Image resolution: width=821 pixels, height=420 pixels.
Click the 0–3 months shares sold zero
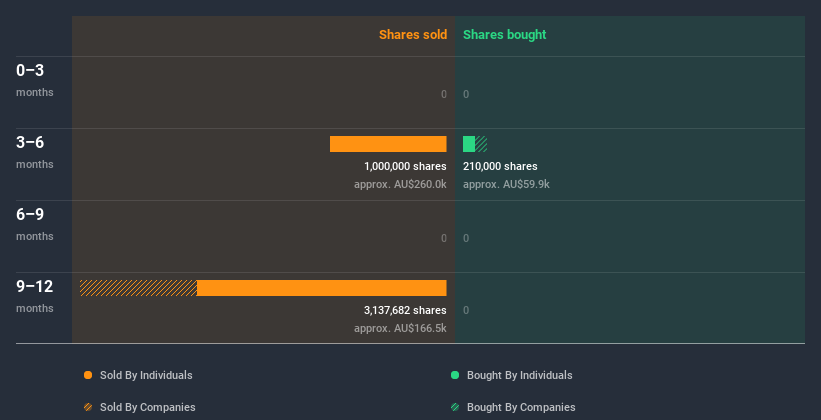click(x=444, y=94)
